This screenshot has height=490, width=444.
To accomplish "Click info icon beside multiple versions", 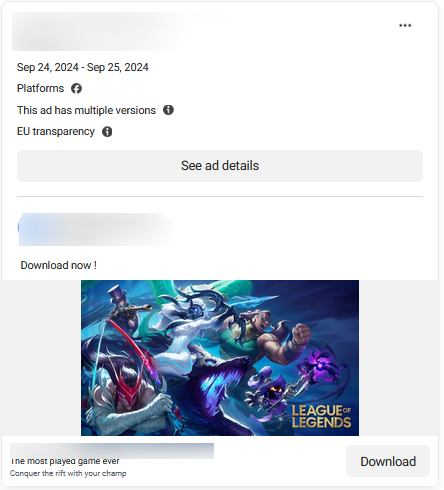I will click(x=168, y=110).
